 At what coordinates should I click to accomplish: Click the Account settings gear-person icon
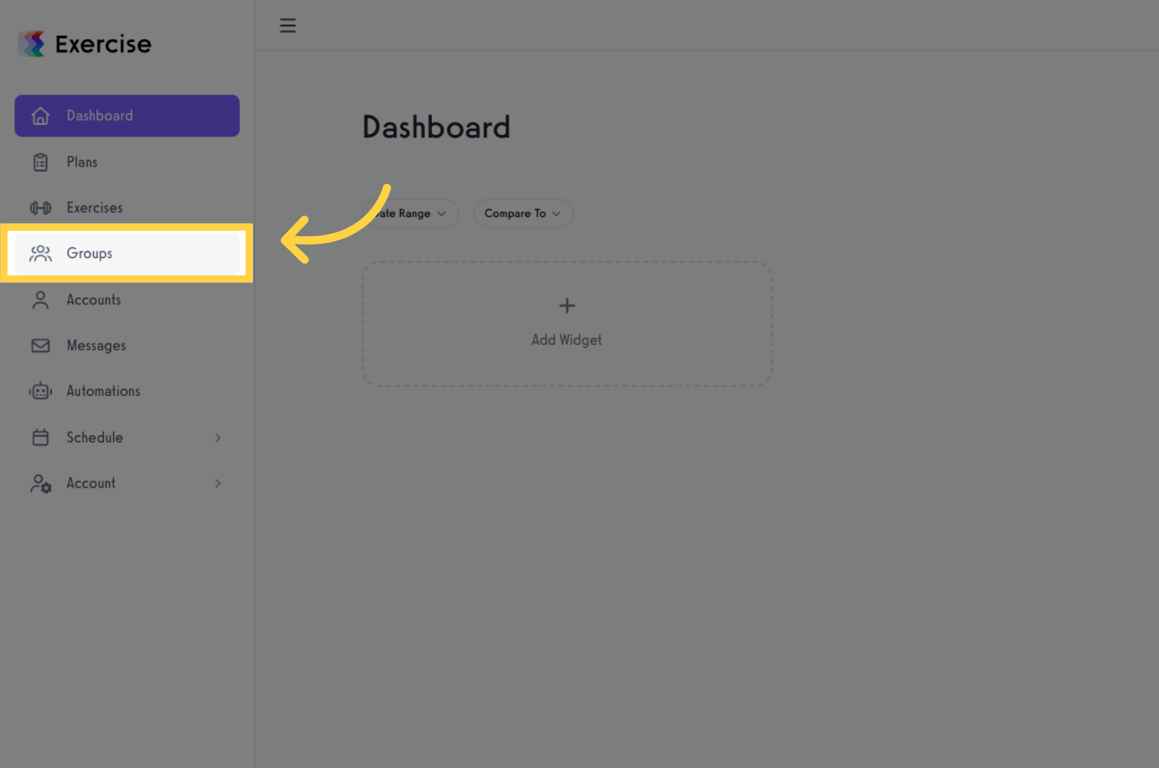coord(40,483)
